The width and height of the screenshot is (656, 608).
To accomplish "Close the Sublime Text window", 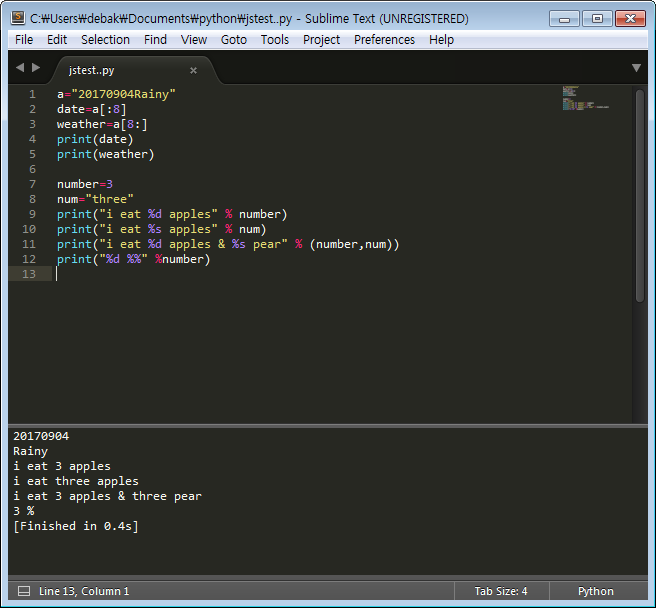I will coord(630,19).
